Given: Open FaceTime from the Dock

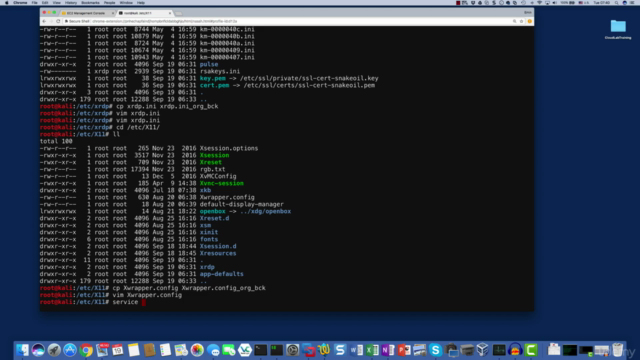Looking at the screenshot, I should tap(229, 350).
